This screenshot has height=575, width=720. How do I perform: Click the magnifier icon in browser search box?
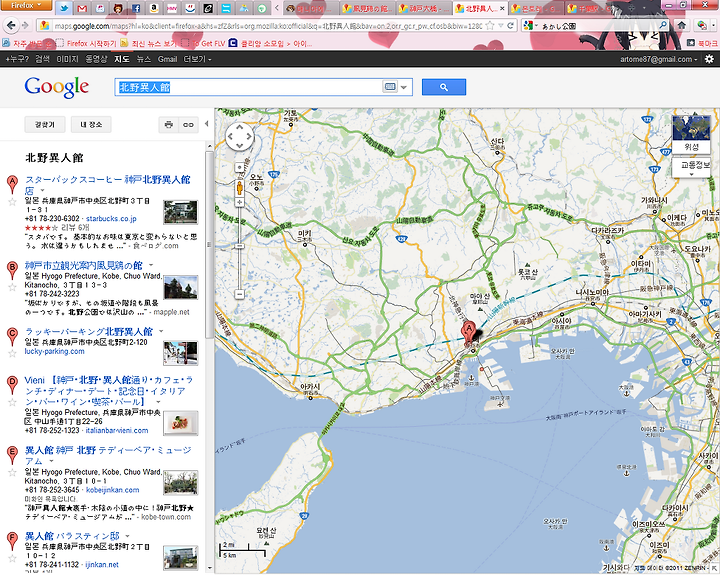pyautogui.click(x=663, y=25)
